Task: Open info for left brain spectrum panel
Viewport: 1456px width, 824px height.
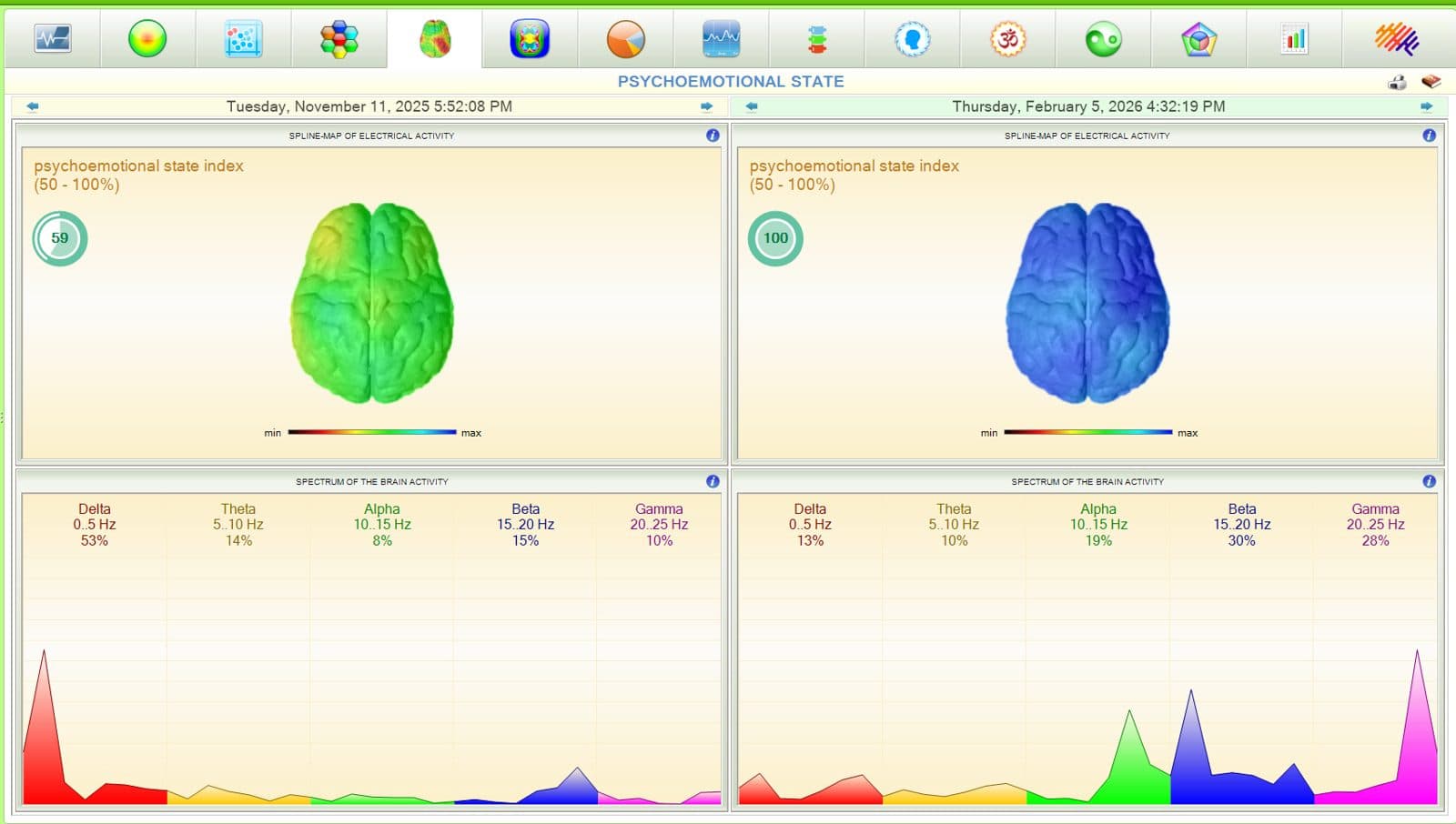Action: (x=713, y=481)
